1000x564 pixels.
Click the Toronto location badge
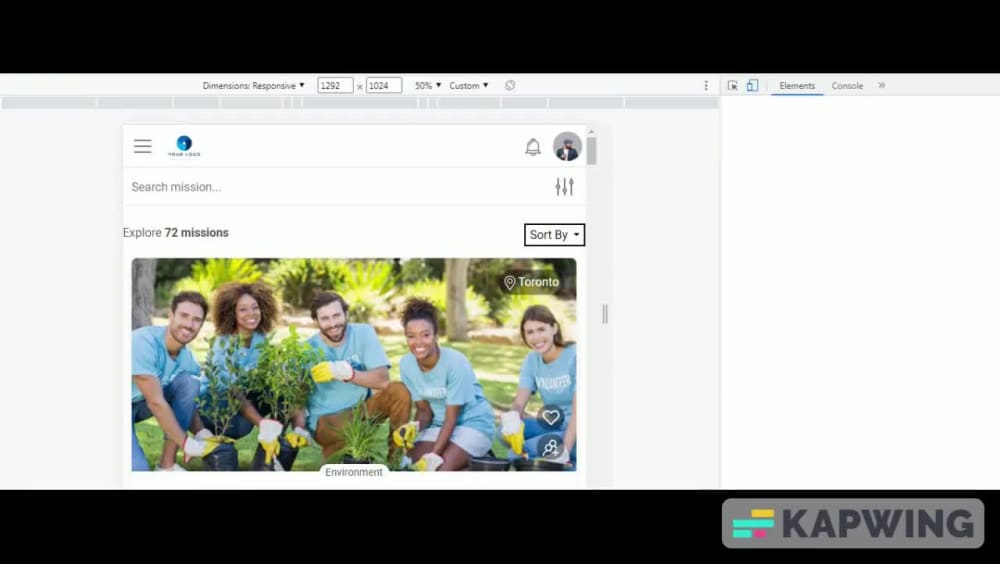pyautogui.click(x=531, y=282)
